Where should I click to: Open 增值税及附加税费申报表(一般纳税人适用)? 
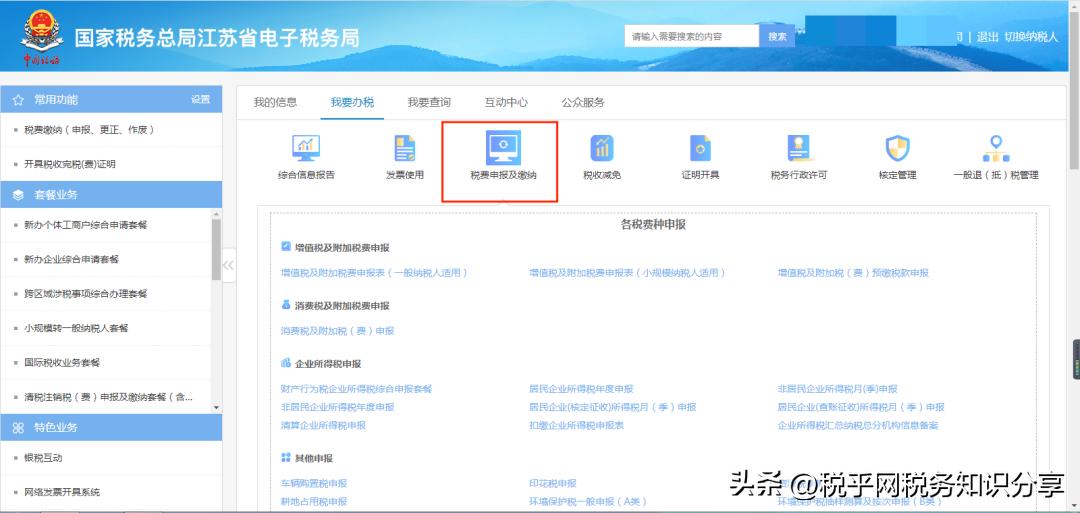[x=374, y=273]
